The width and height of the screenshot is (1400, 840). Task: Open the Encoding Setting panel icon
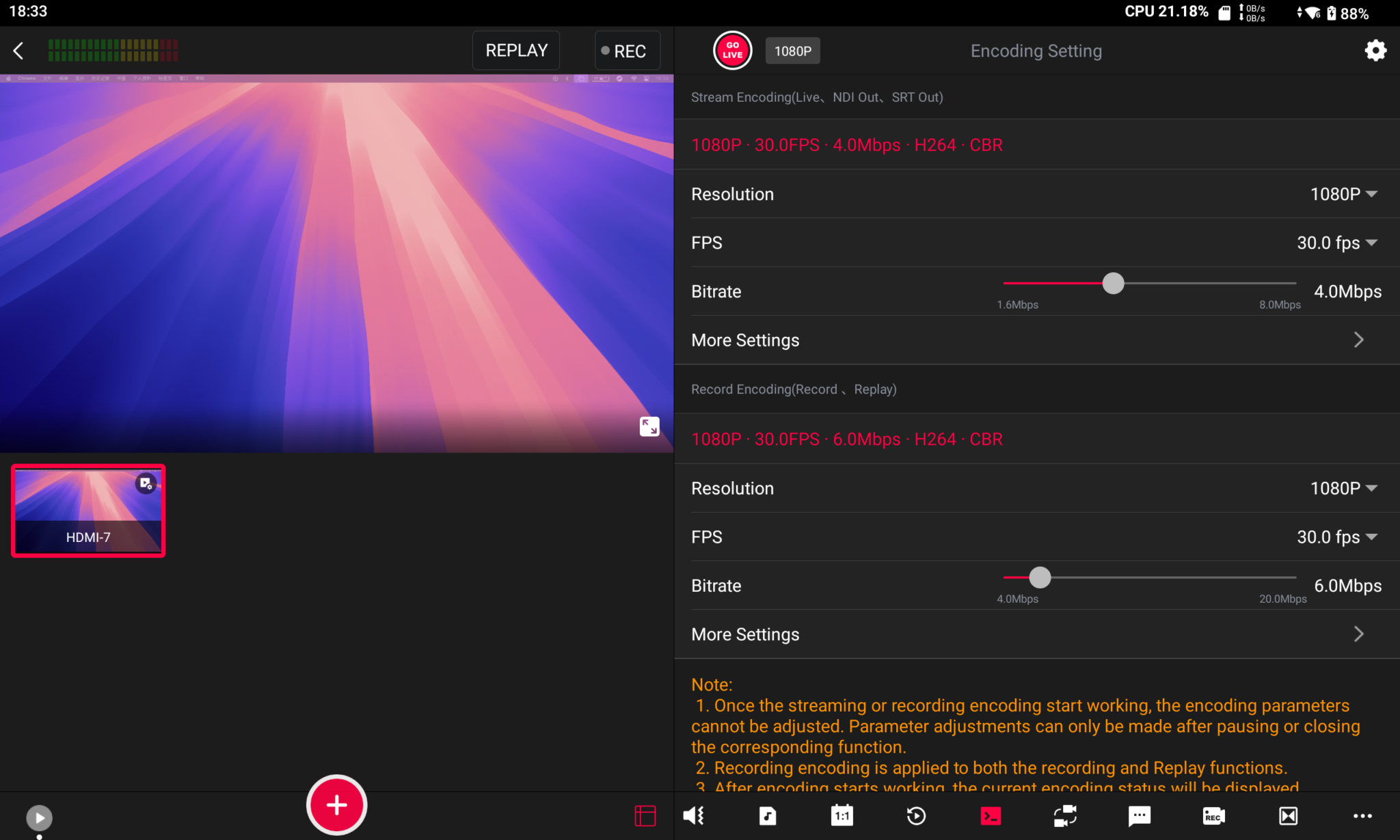pyautogui.click(x=990, y=815)
